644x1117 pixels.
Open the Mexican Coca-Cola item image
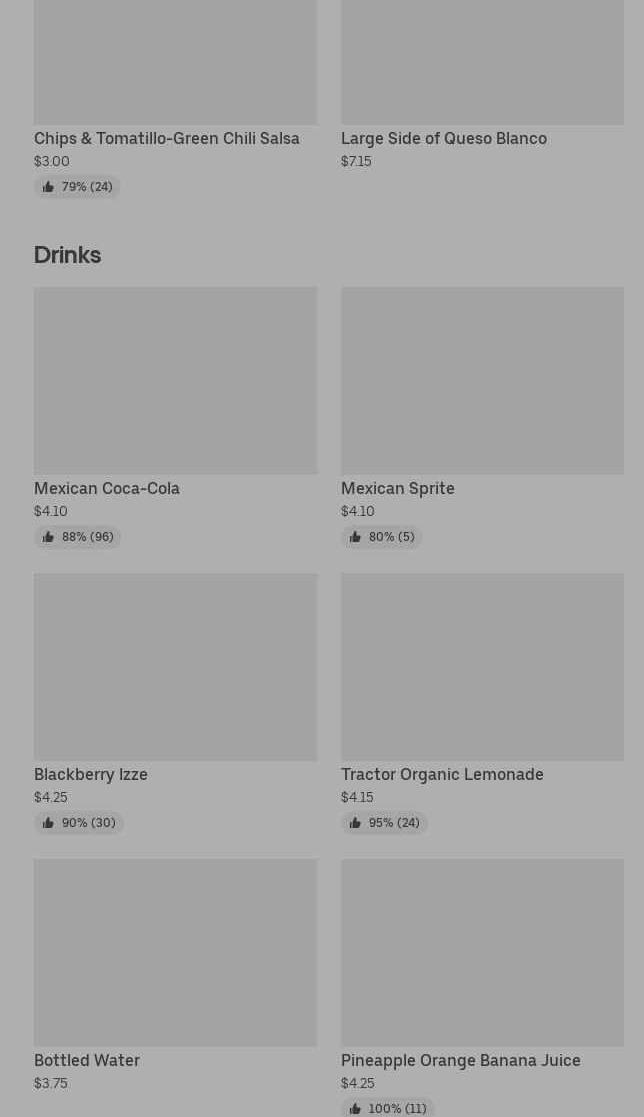175,380
